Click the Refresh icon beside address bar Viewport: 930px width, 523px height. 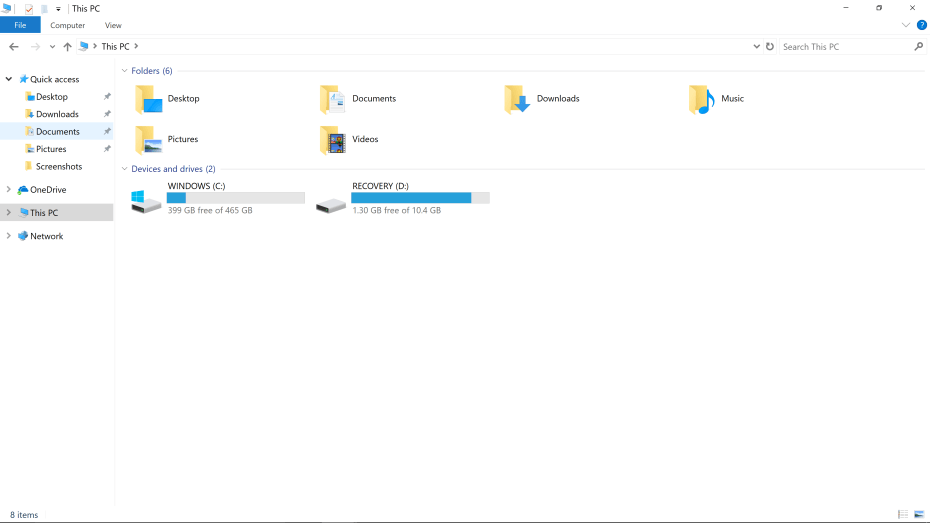click(770, 47)
